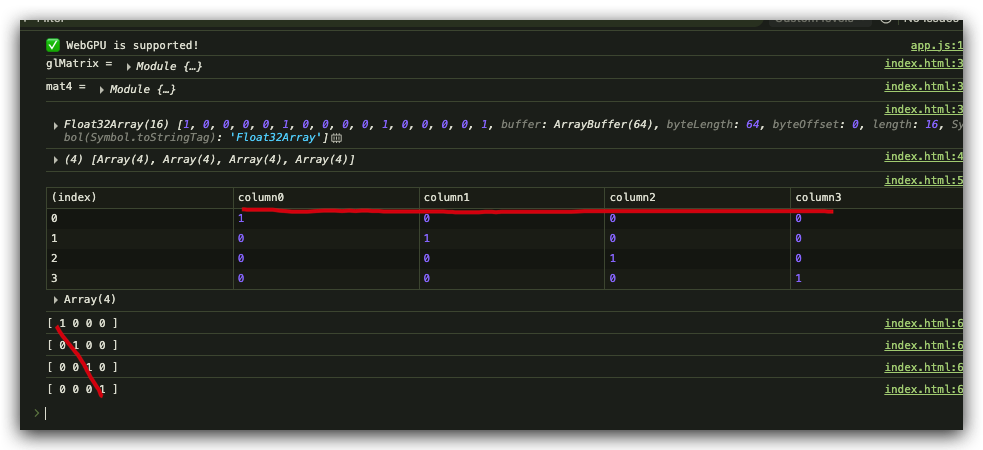The height and width of the screenshot is (450, 983).
Task: Sort table by (index) header
Action: tap(140, 197)
